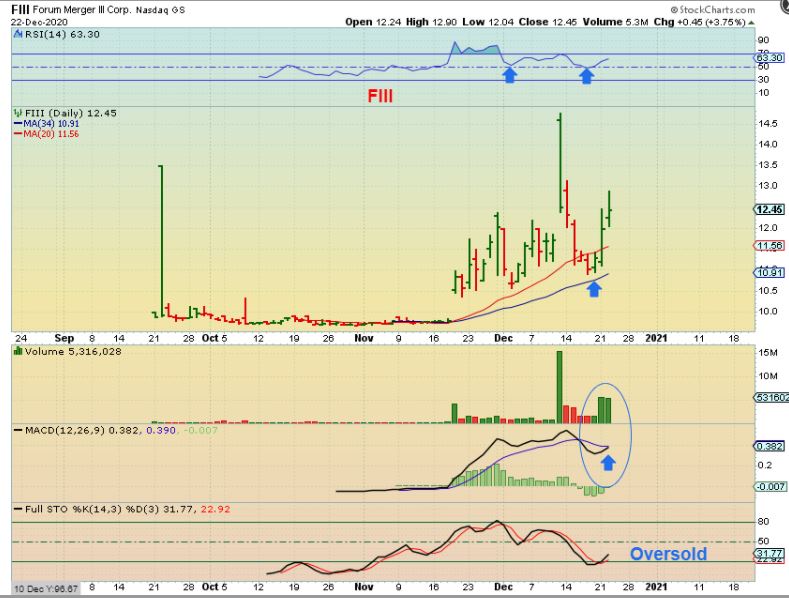789x598 pixels.
Task: Click the boxed -0.007 MACD axis label
Action: tap(769, 487)
